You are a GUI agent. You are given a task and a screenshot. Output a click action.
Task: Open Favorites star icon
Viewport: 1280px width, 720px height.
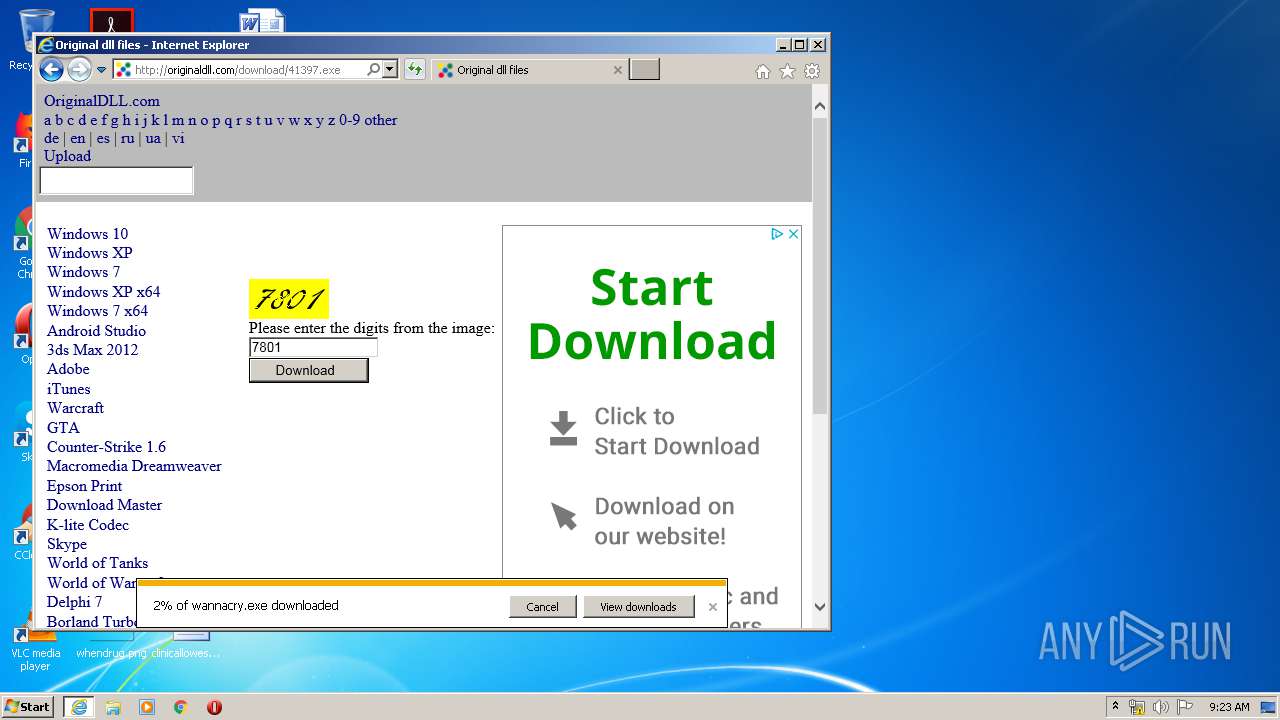(787, 71)
